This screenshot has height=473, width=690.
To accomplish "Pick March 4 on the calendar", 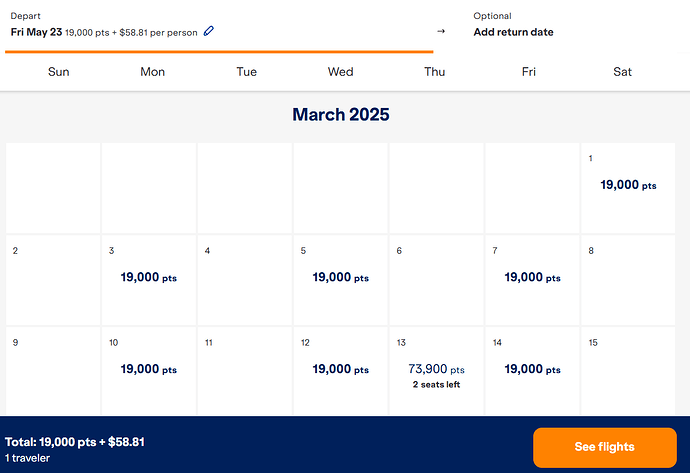I will pyautogui.click(x=245, y=280).
